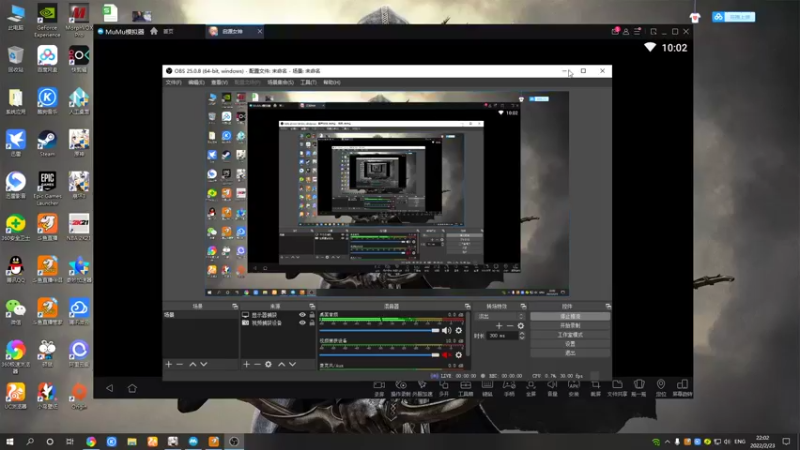The width and height of the screenshot is (800, 450).
Task: Open OBS 设置 settings button
Action: (570, 344)
